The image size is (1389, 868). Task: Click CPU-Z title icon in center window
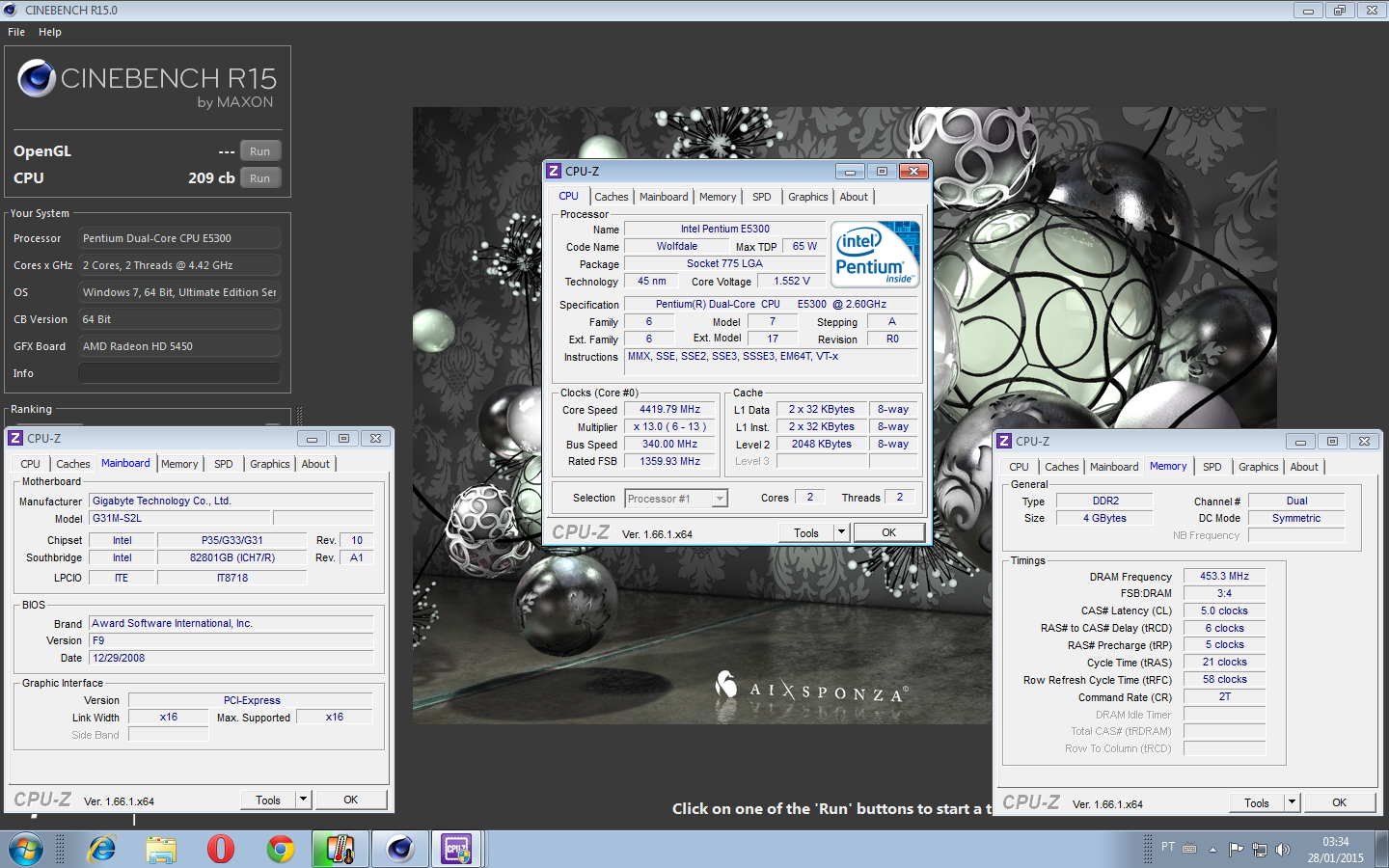(x=554, y=171)
